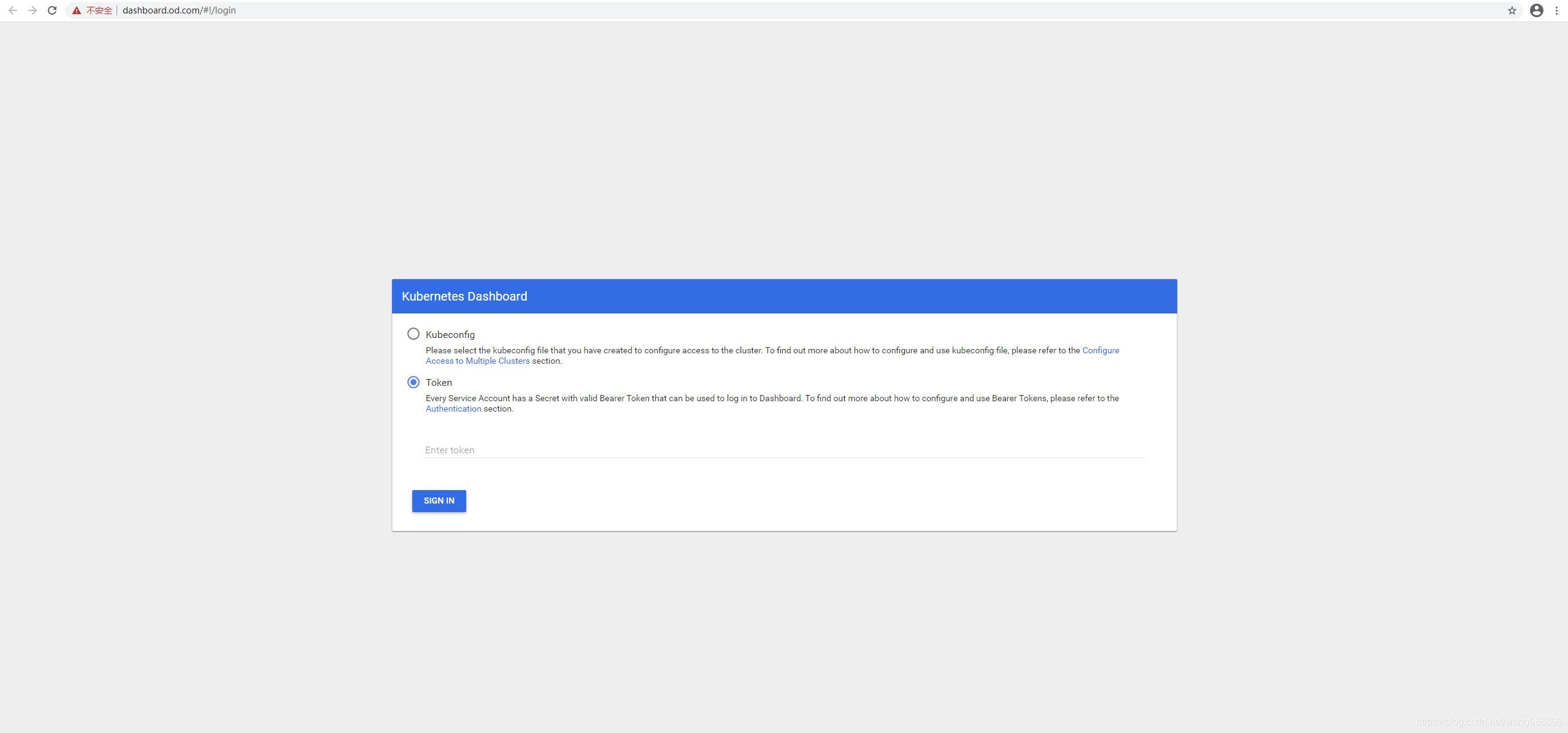The image size is (1568, 733).
Task: Select the Kubeconfig radio button
Action: click(413, 334)
